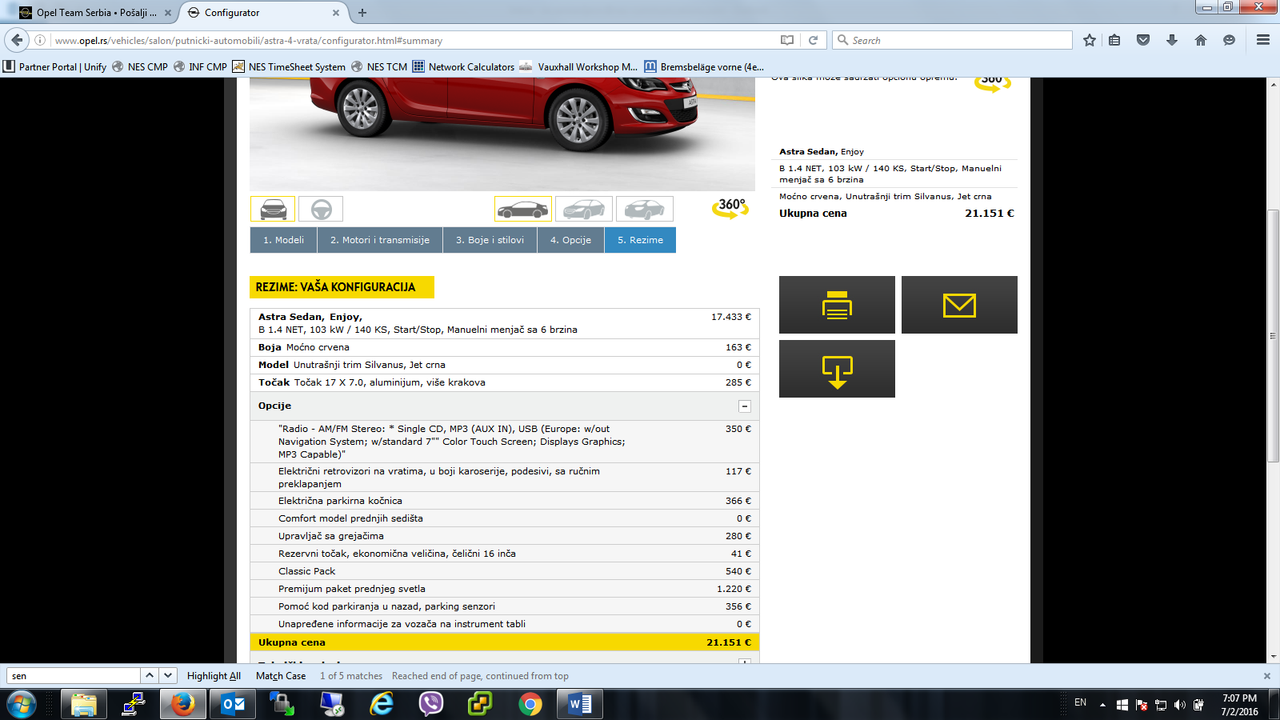Close the find bar
The width and height of the screenshot is (1280, 720).
point(1266,676)
